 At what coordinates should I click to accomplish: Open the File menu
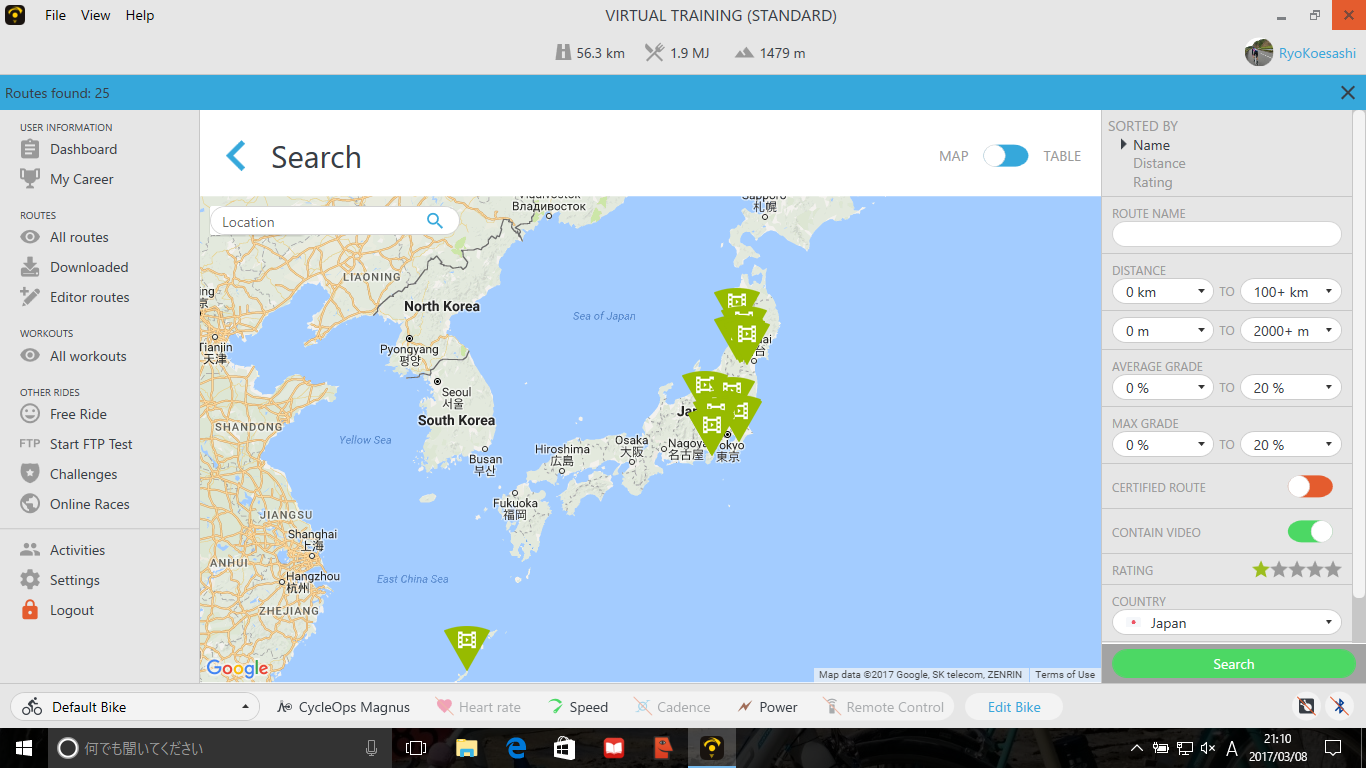point(55,15)
